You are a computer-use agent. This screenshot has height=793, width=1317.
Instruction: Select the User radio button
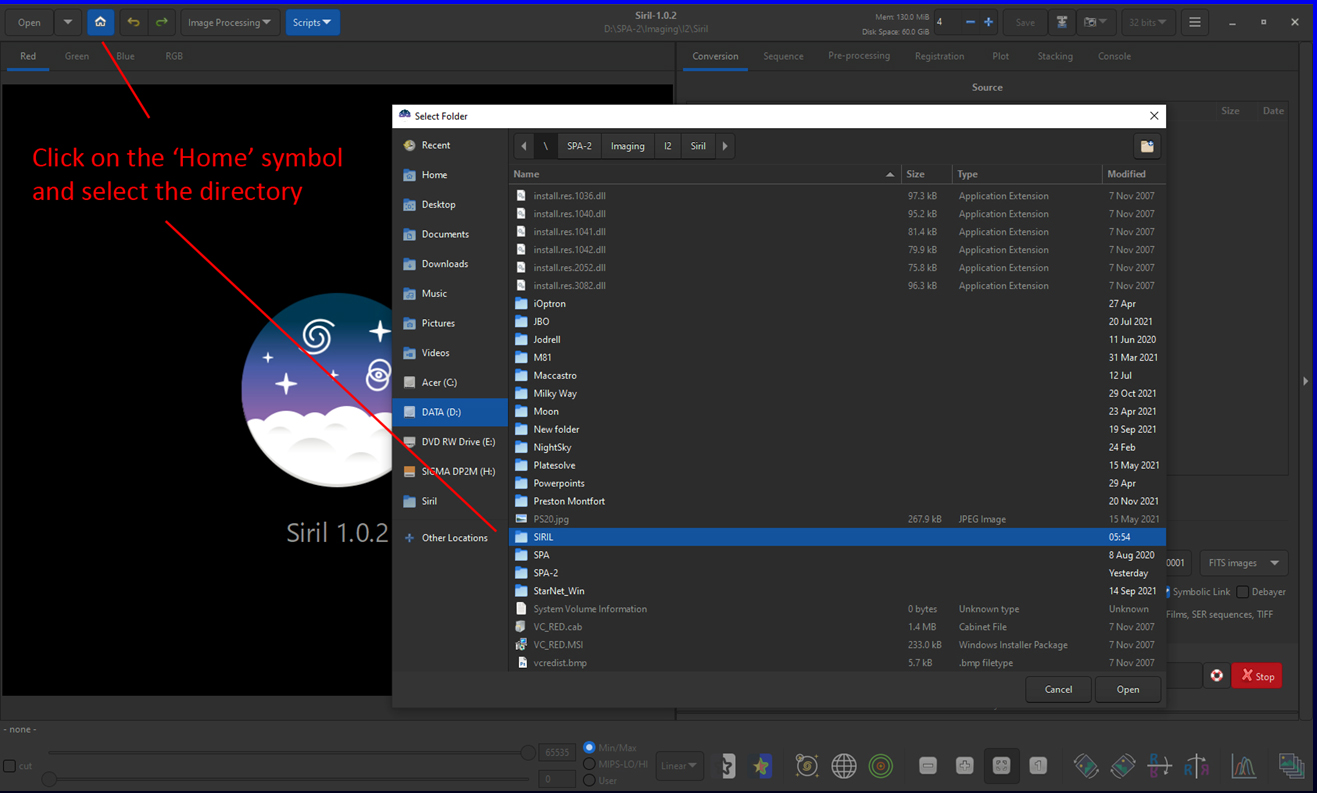590,780
